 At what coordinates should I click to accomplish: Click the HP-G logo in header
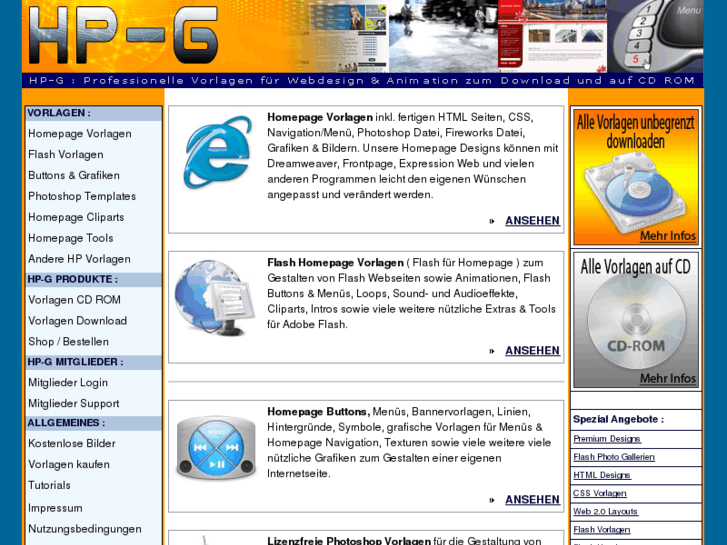tap(123, 36)
